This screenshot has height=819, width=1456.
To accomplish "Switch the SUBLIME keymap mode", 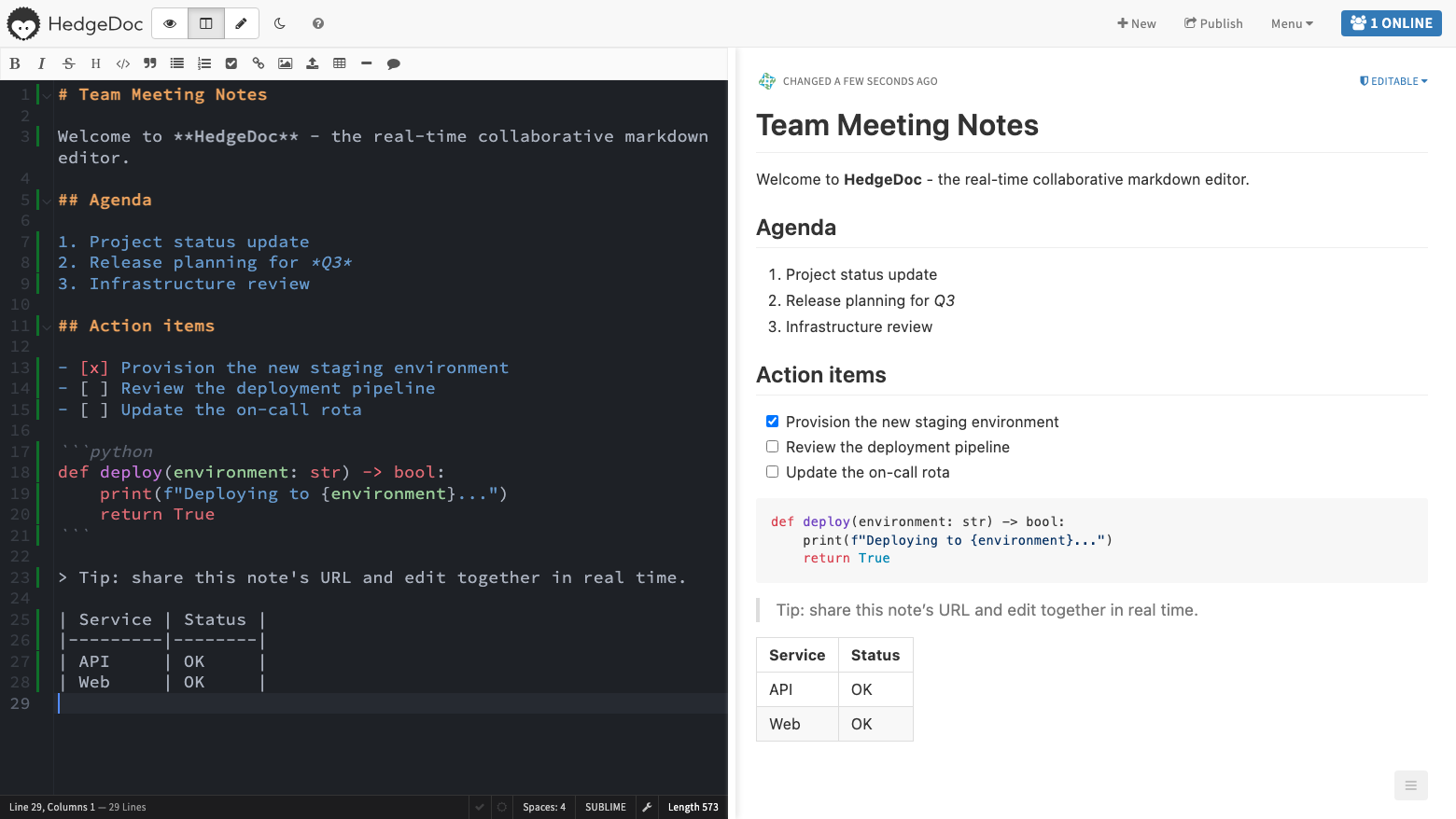I will point(606,807).
